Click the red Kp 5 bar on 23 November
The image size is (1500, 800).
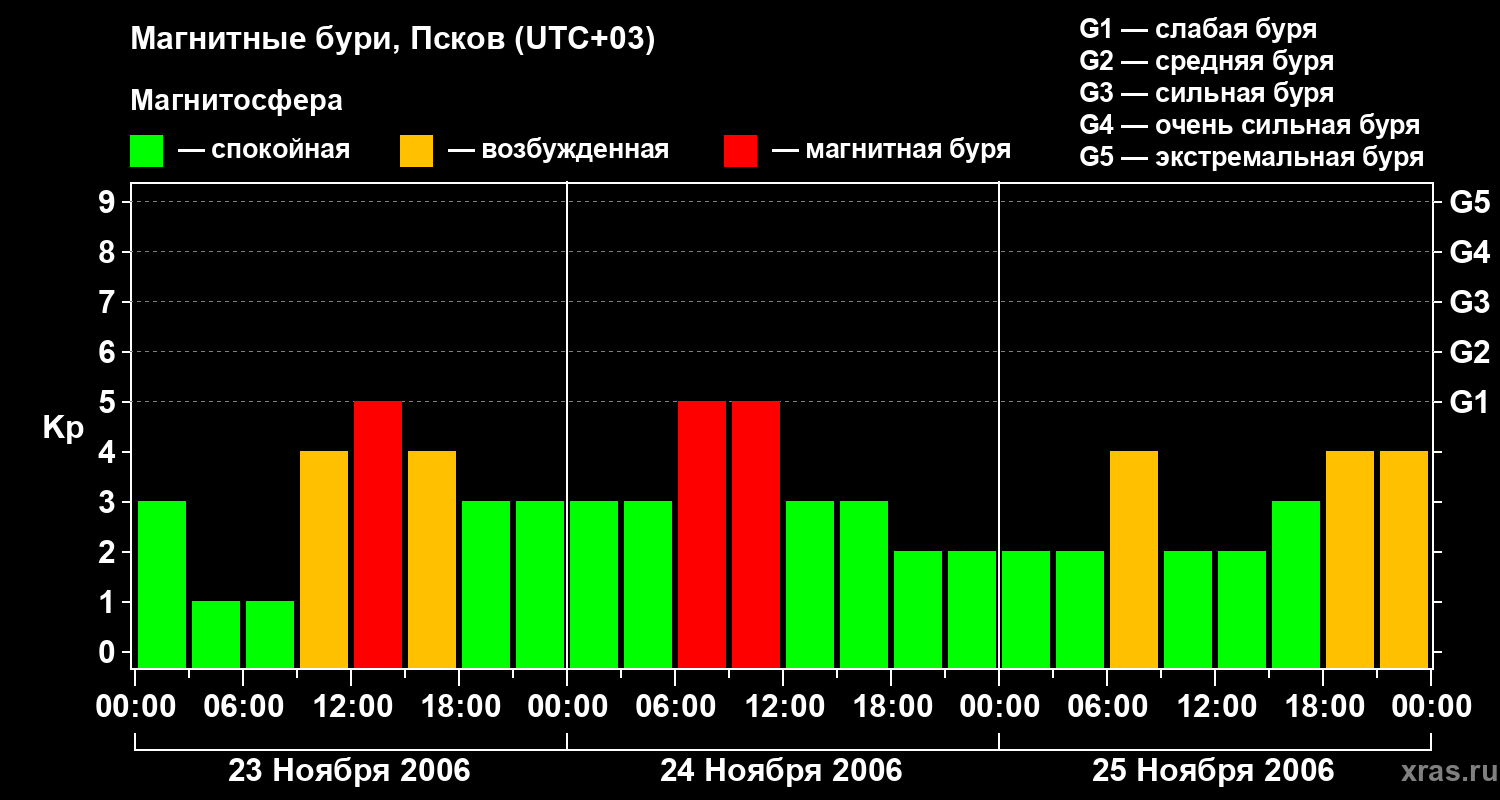point(378,534)
